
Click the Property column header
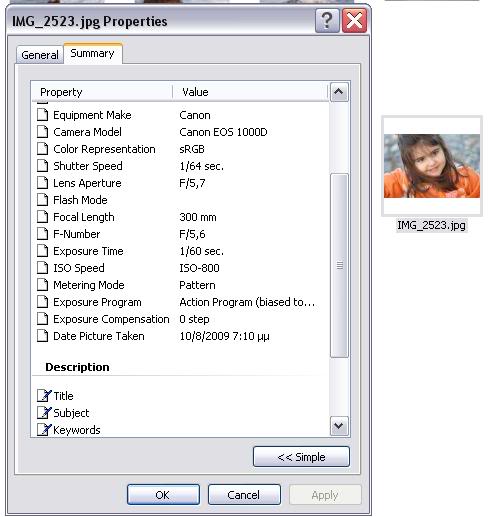coord(102,92)
